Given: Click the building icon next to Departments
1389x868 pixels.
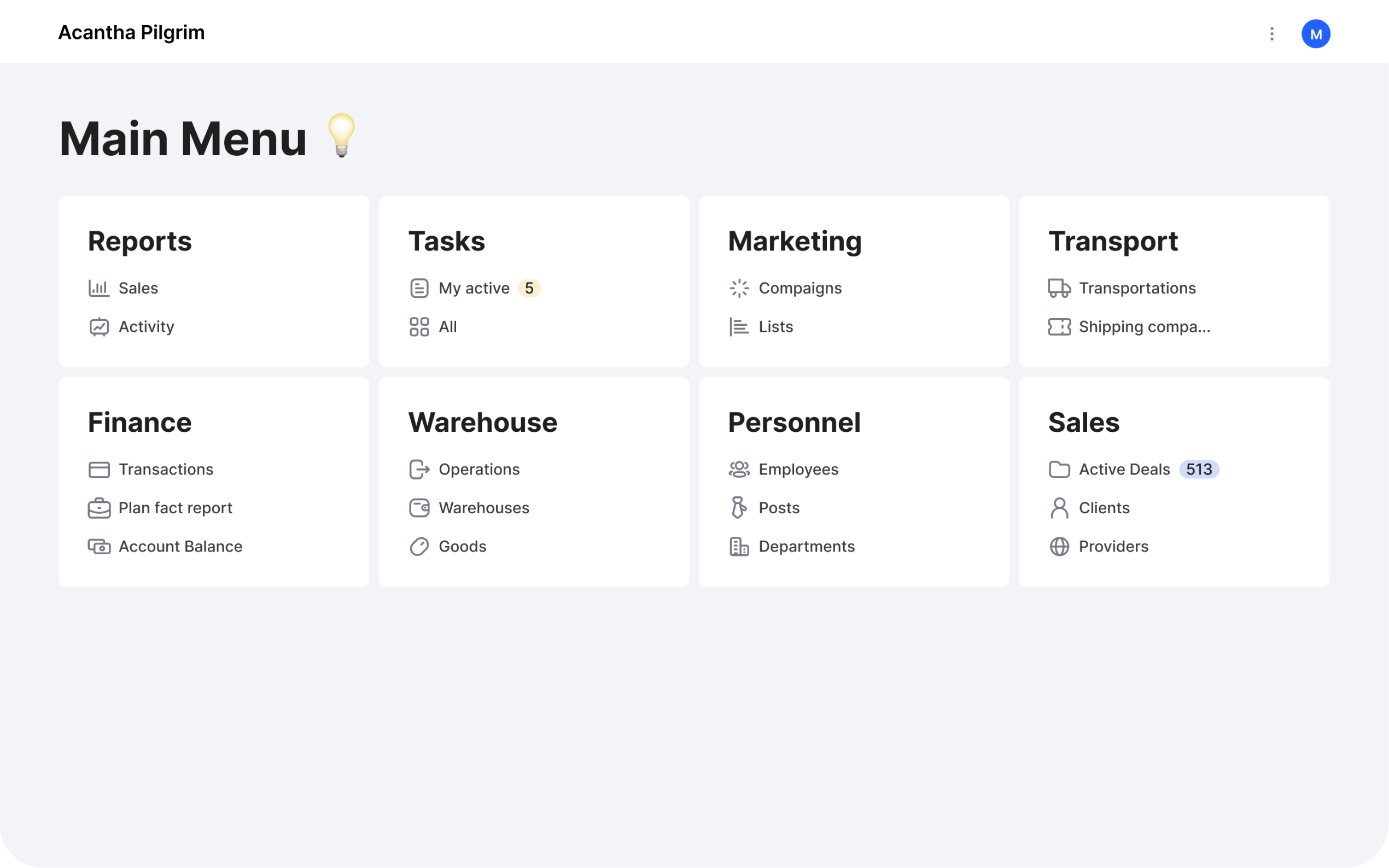Looking at the screenshot, I should (x=738, y=547).
